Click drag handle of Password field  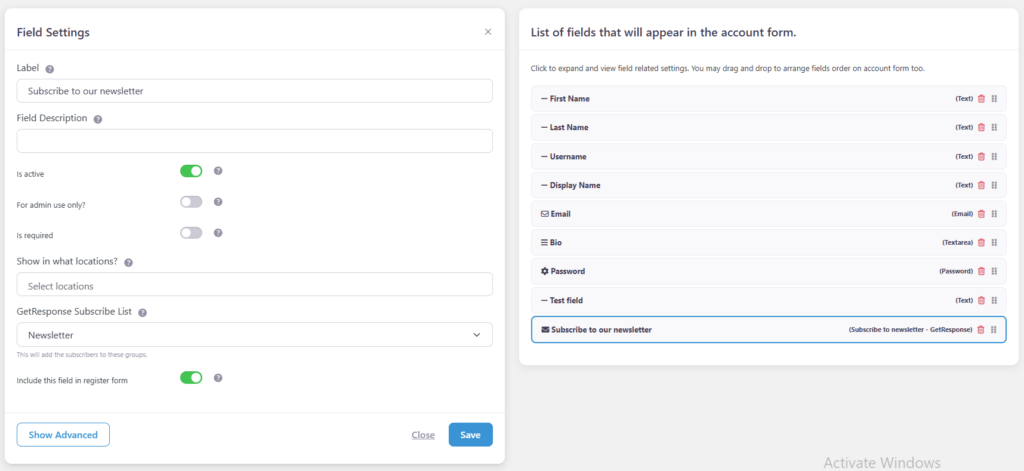point(994,272)
